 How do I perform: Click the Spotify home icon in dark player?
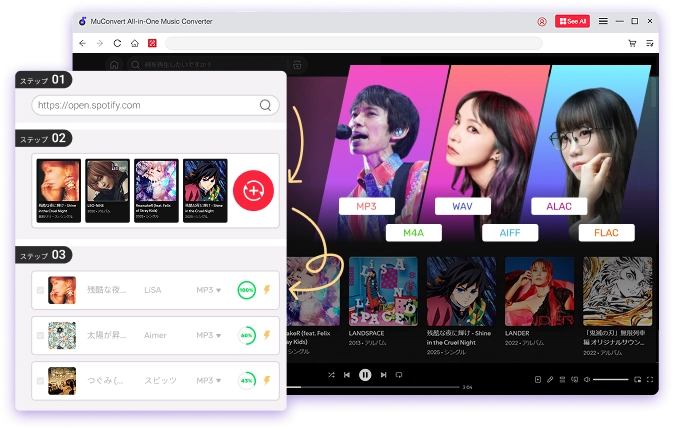tap(114, 64)
